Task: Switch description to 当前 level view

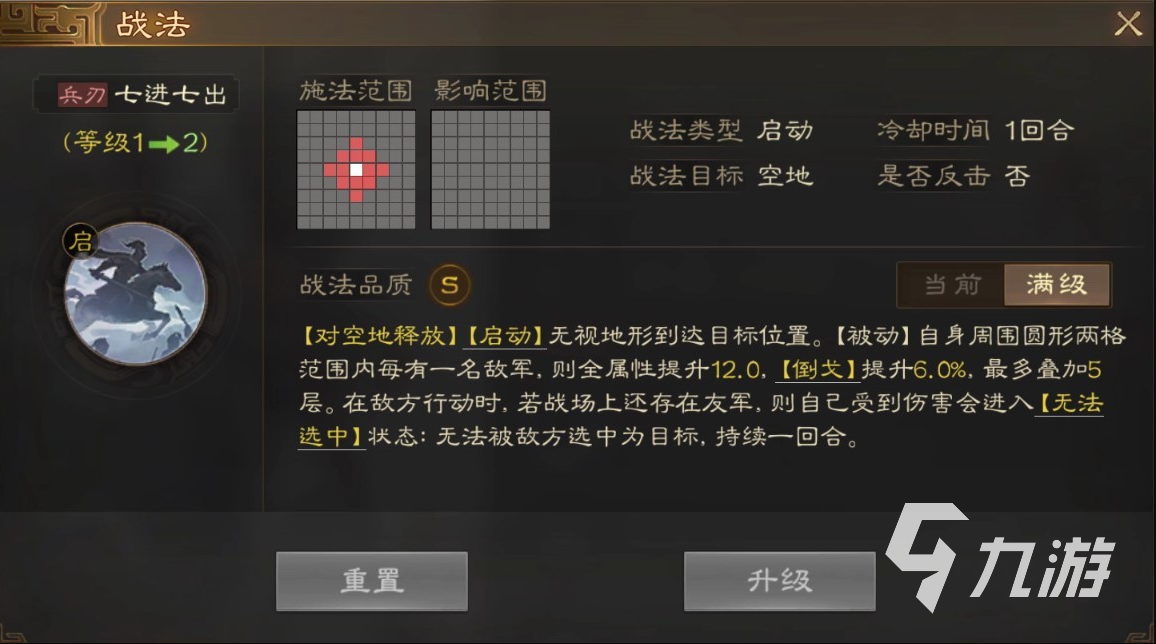Action: click(951, 284)
